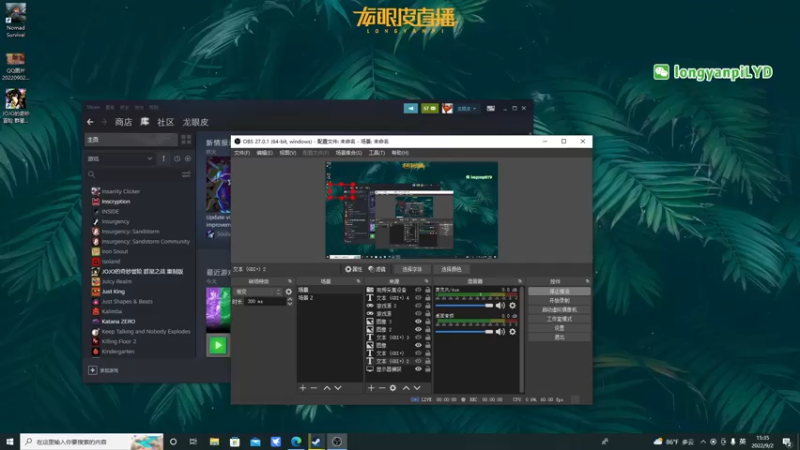Open OBS 帮助(H) menu
800x450 pixels.
(400, 153)
